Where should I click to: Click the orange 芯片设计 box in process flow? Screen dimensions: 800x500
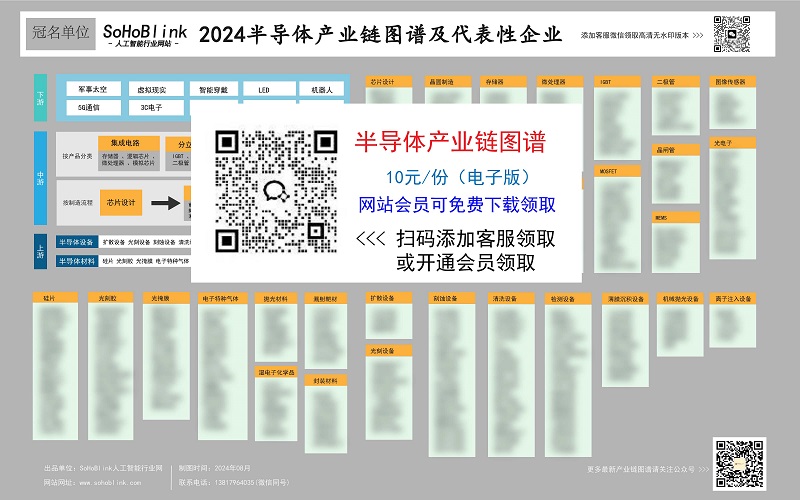tap(121, 203)
